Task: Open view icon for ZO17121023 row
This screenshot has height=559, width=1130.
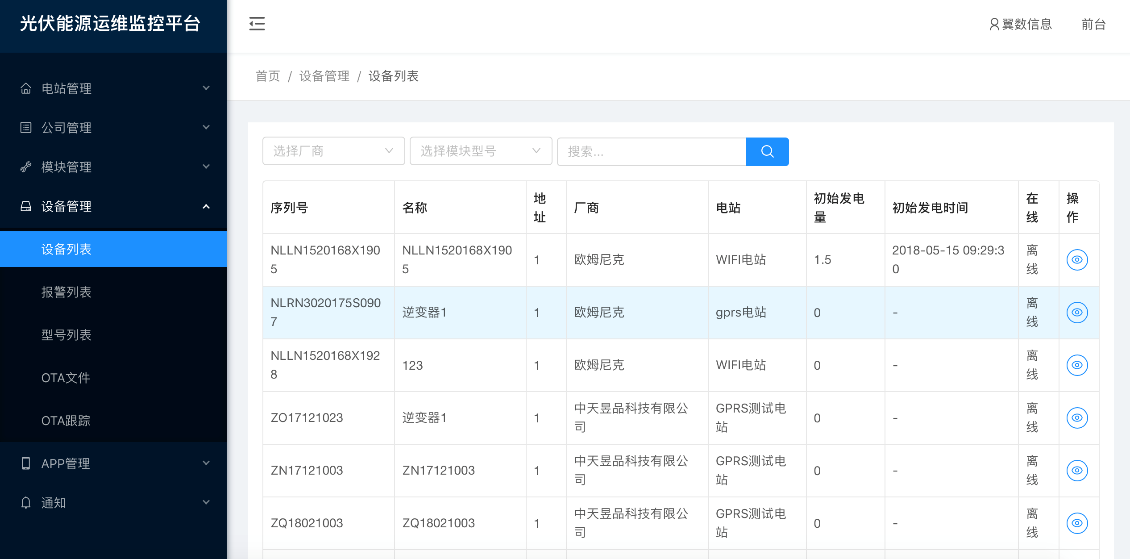Action: pyautogui.click(x=1077, y=417)
